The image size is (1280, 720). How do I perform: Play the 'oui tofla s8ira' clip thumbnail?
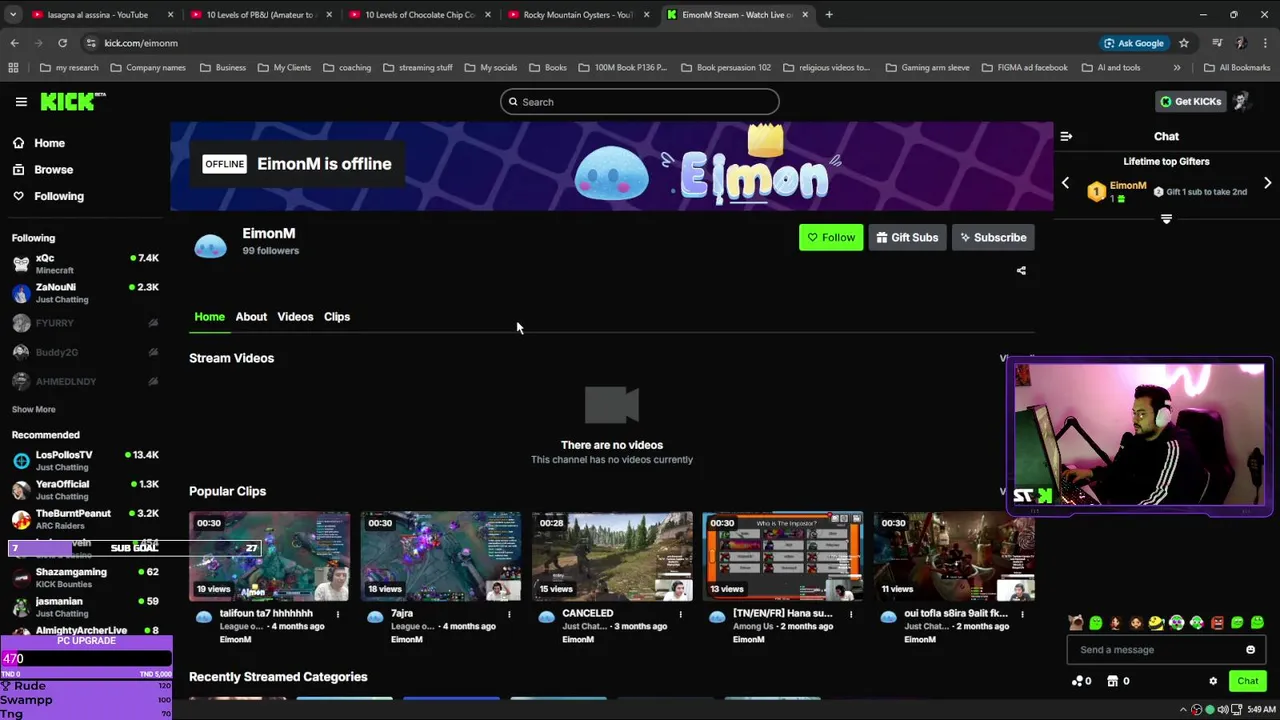(x=954, y=556)
